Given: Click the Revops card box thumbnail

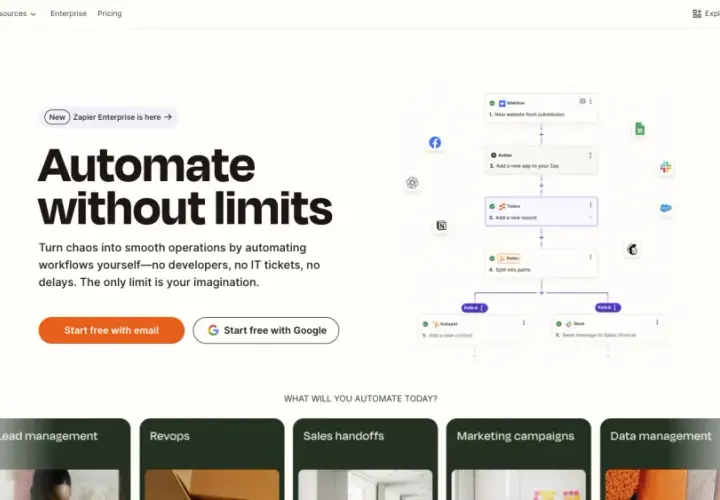Looking at the screenshot, I should click(212, 485).
